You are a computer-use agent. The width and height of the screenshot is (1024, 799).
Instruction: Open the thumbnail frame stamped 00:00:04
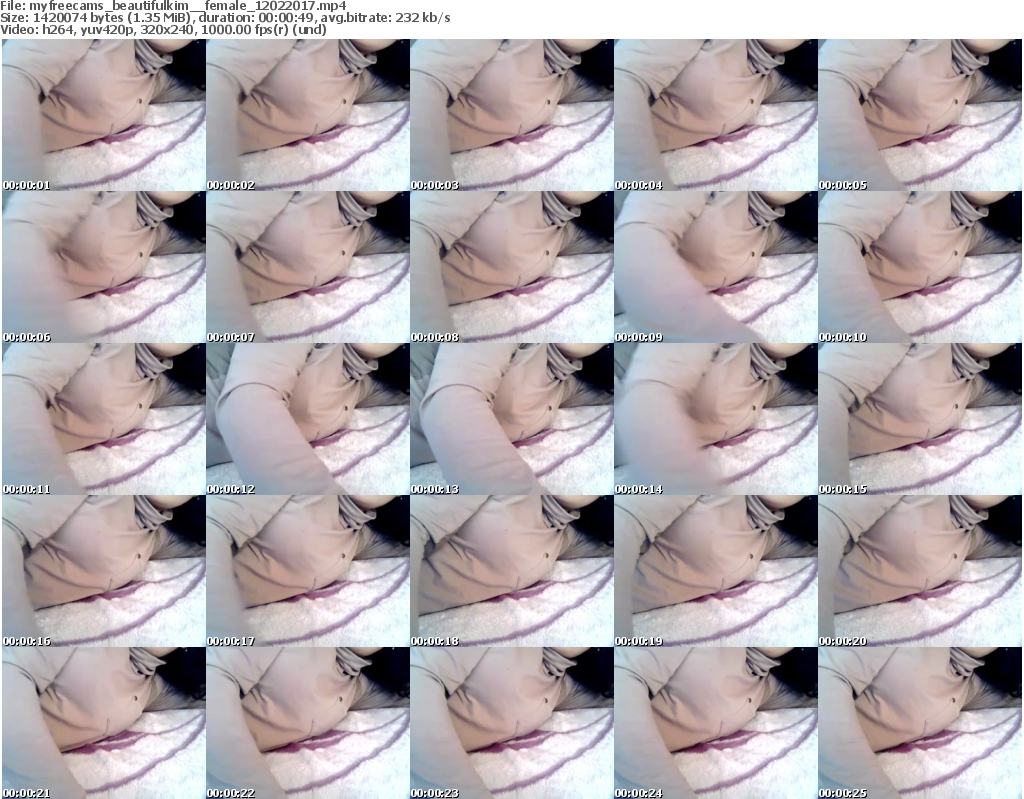[x=716, y=115]
